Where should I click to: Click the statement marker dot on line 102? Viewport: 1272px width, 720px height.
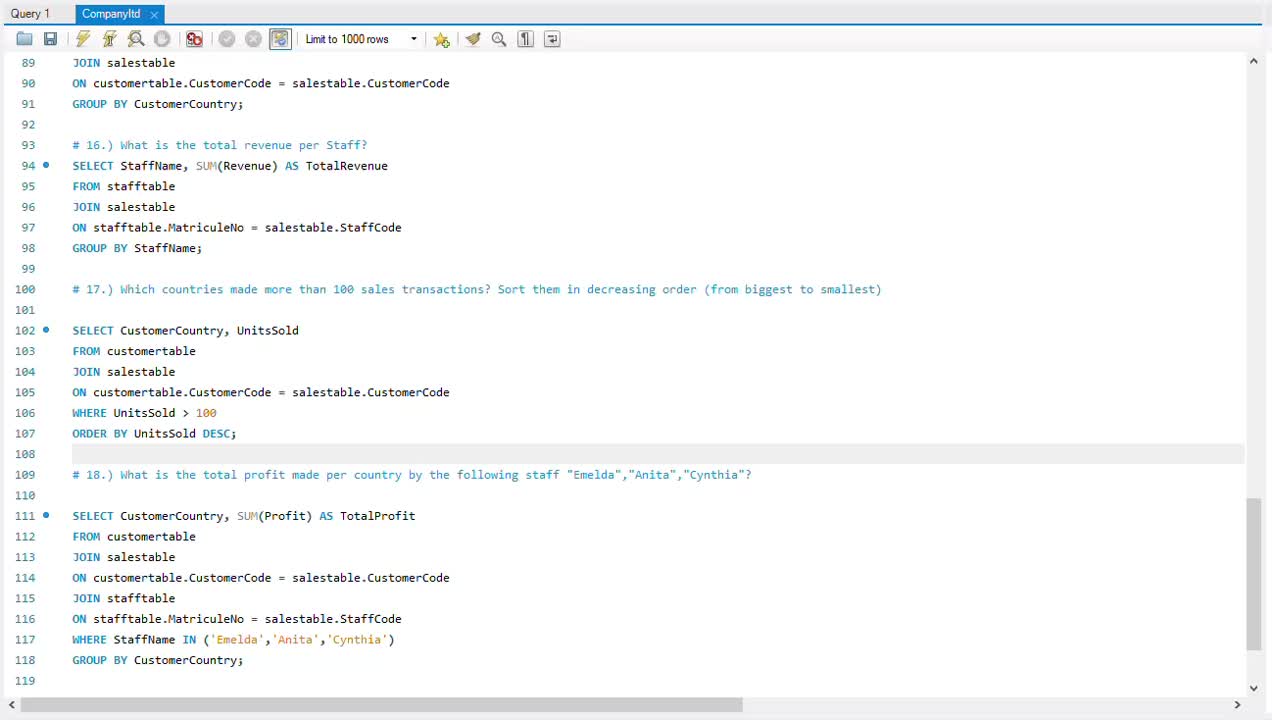[46, 330]
